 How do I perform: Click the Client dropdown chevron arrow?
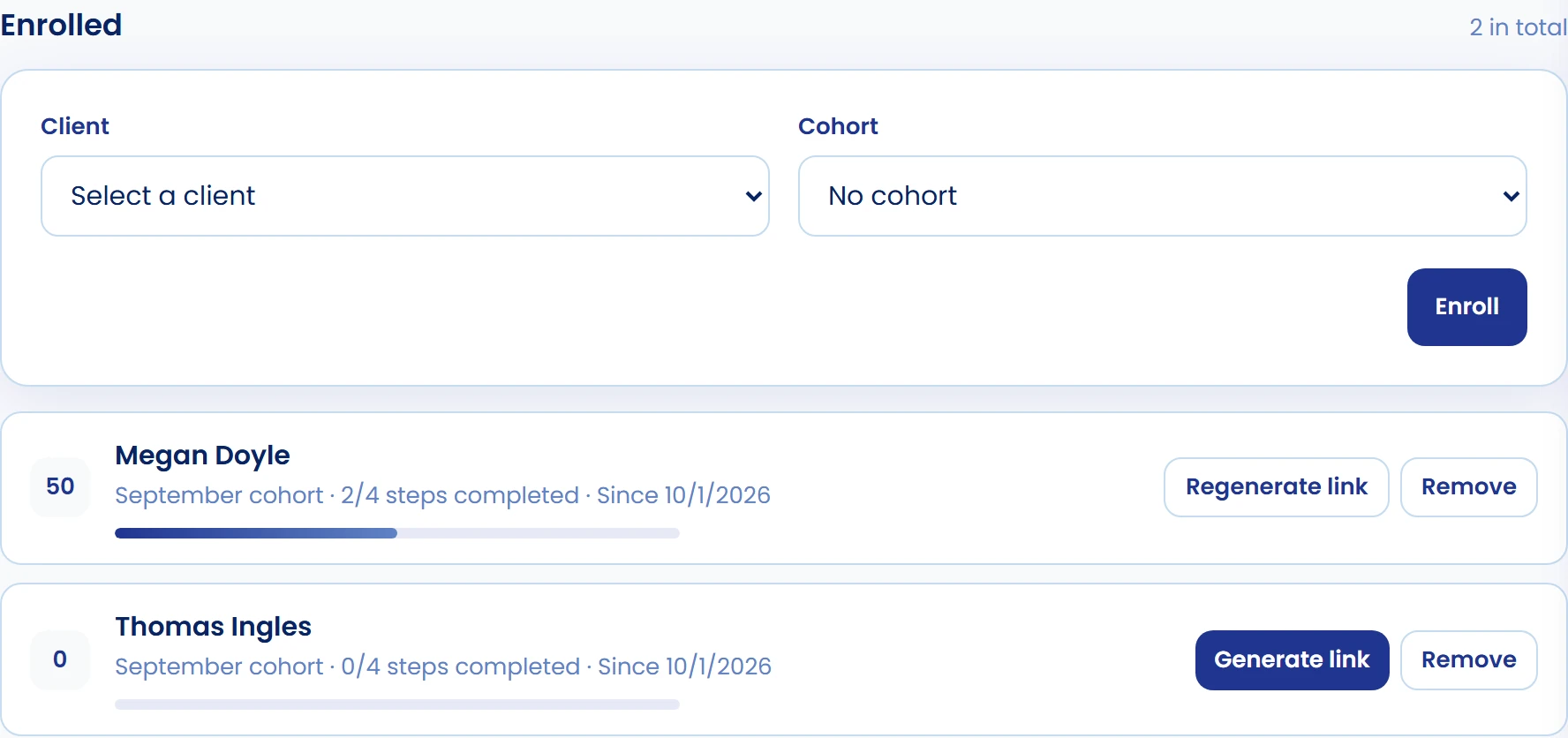tap(753, 196)
